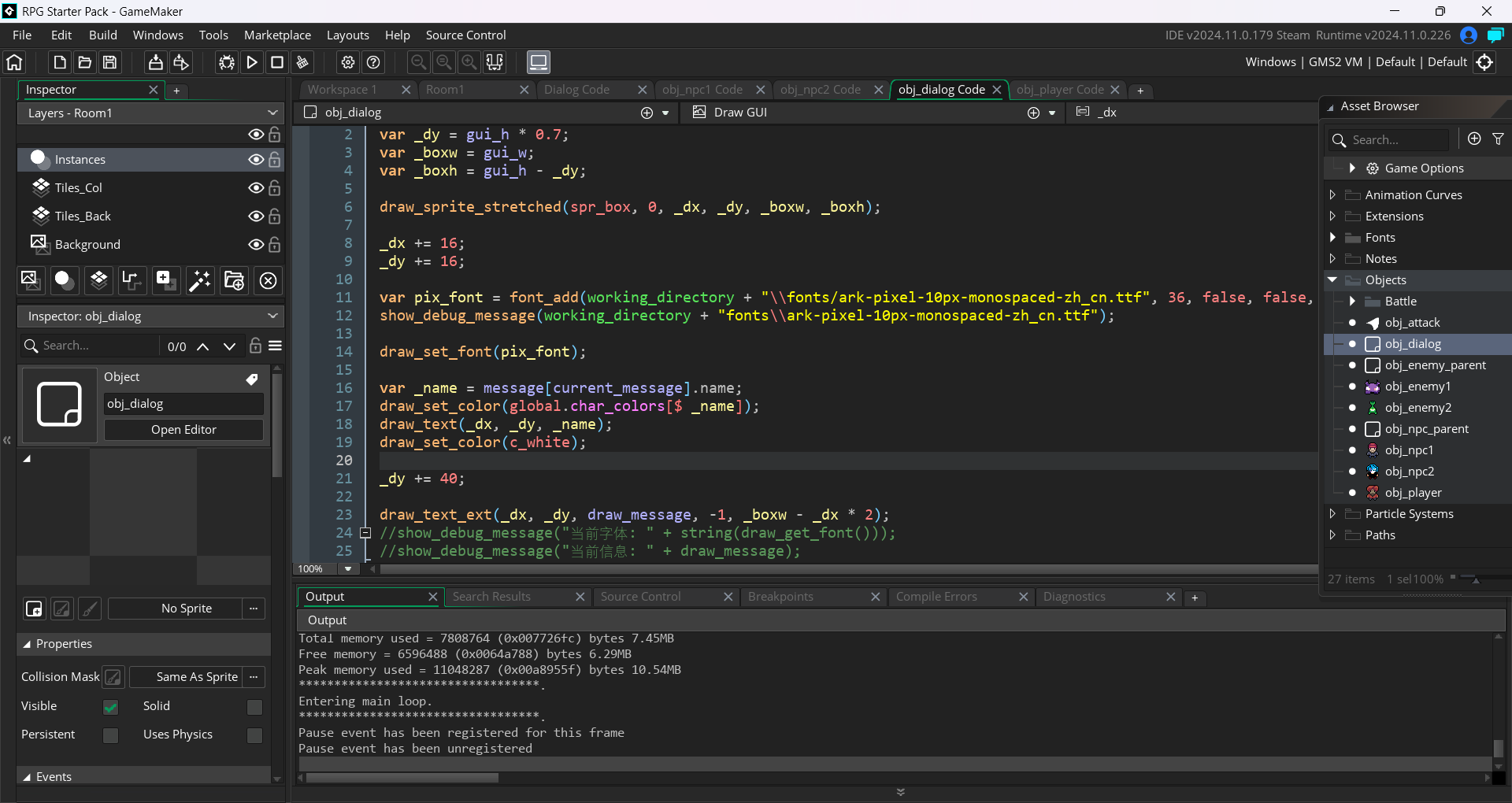Switch to the obj_player Code tab

[1059, 90]
